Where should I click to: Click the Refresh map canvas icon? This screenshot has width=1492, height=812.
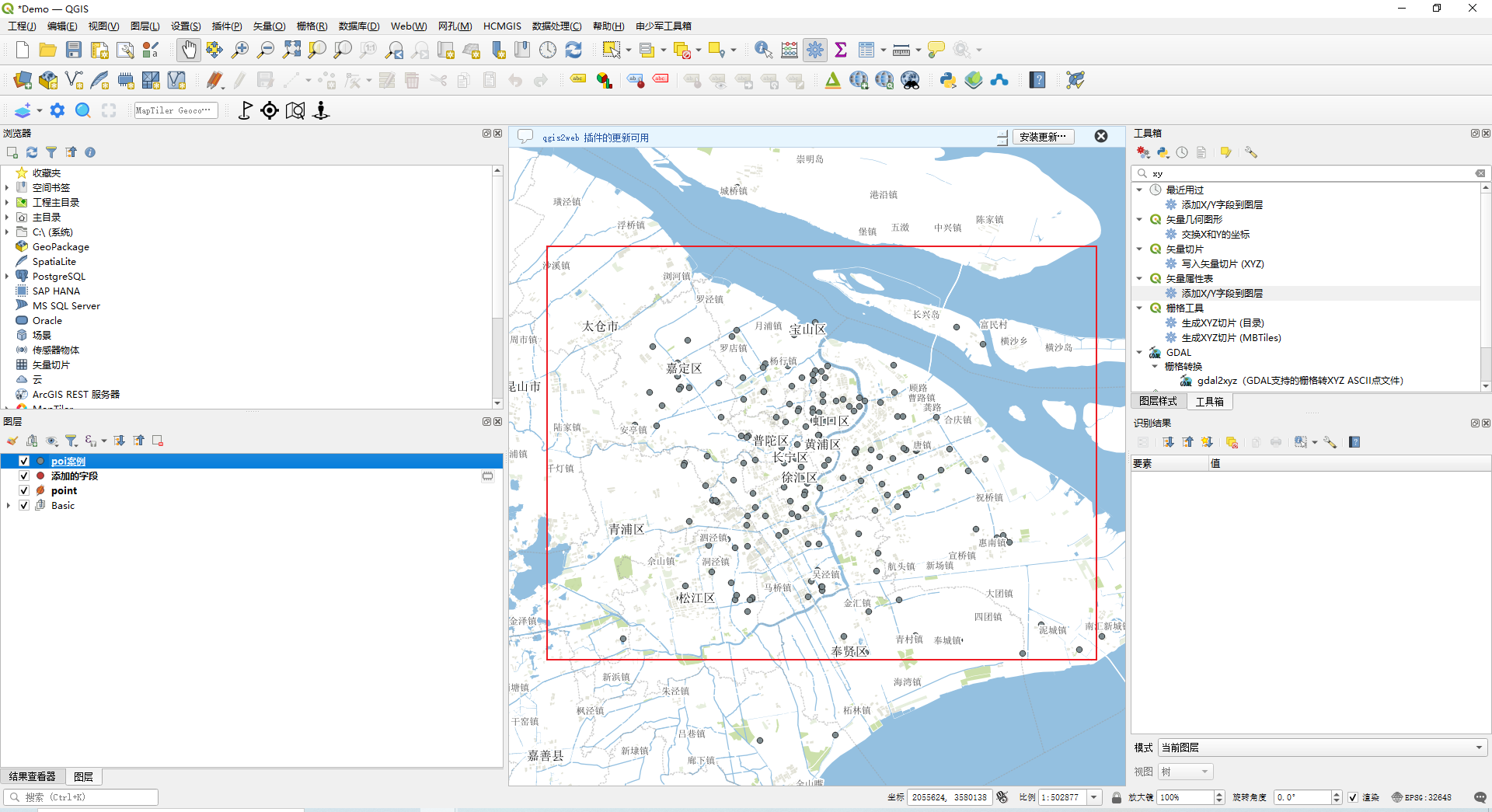click(x=573, y=51)
